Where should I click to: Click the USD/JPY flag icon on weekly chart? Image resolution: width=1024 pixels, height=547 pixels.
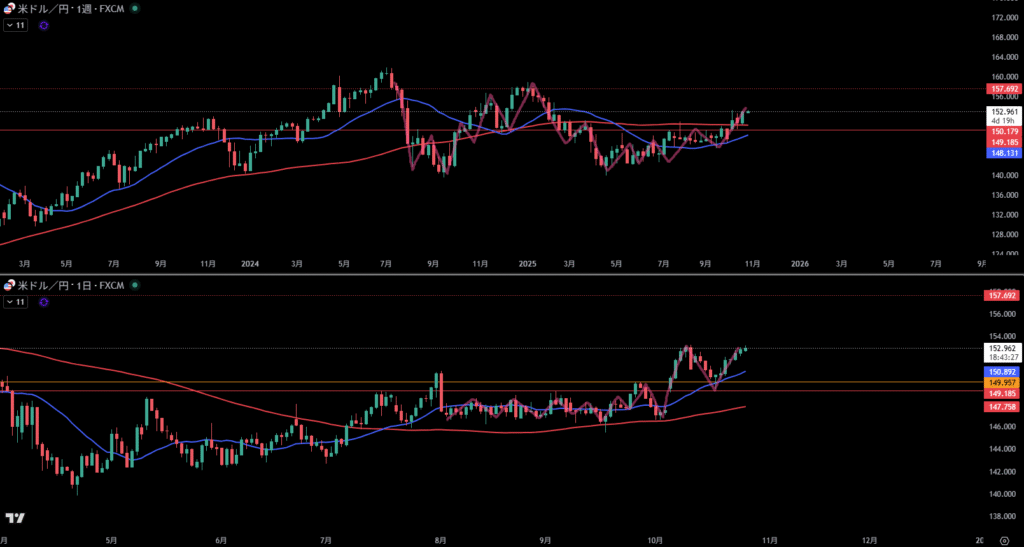(x=10, y=8)
